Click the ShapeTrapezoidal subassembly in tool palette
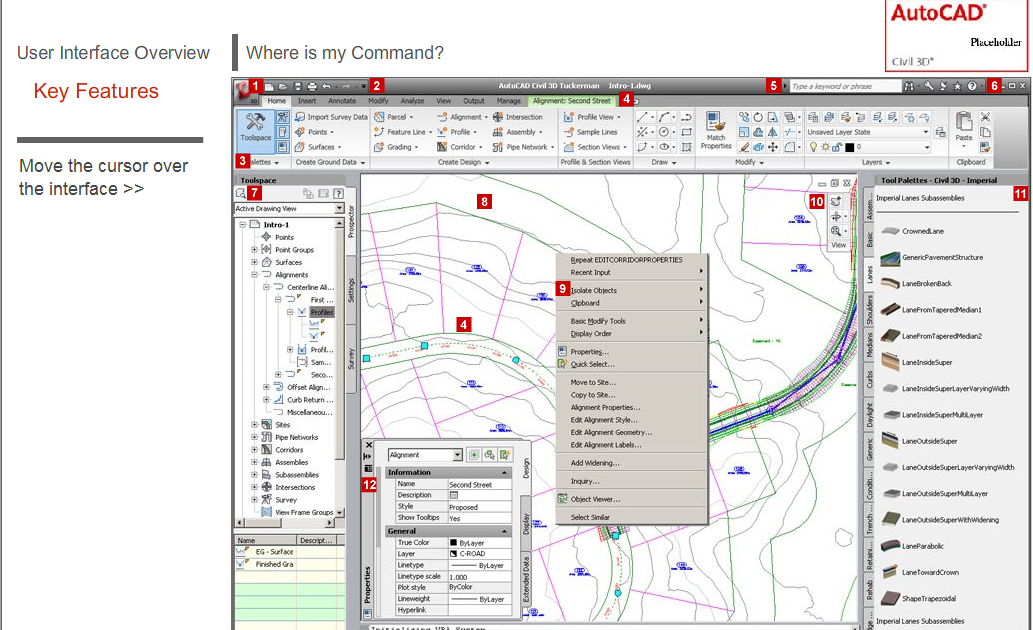Viewport: 1033px width, 630px height. (918, 598)
